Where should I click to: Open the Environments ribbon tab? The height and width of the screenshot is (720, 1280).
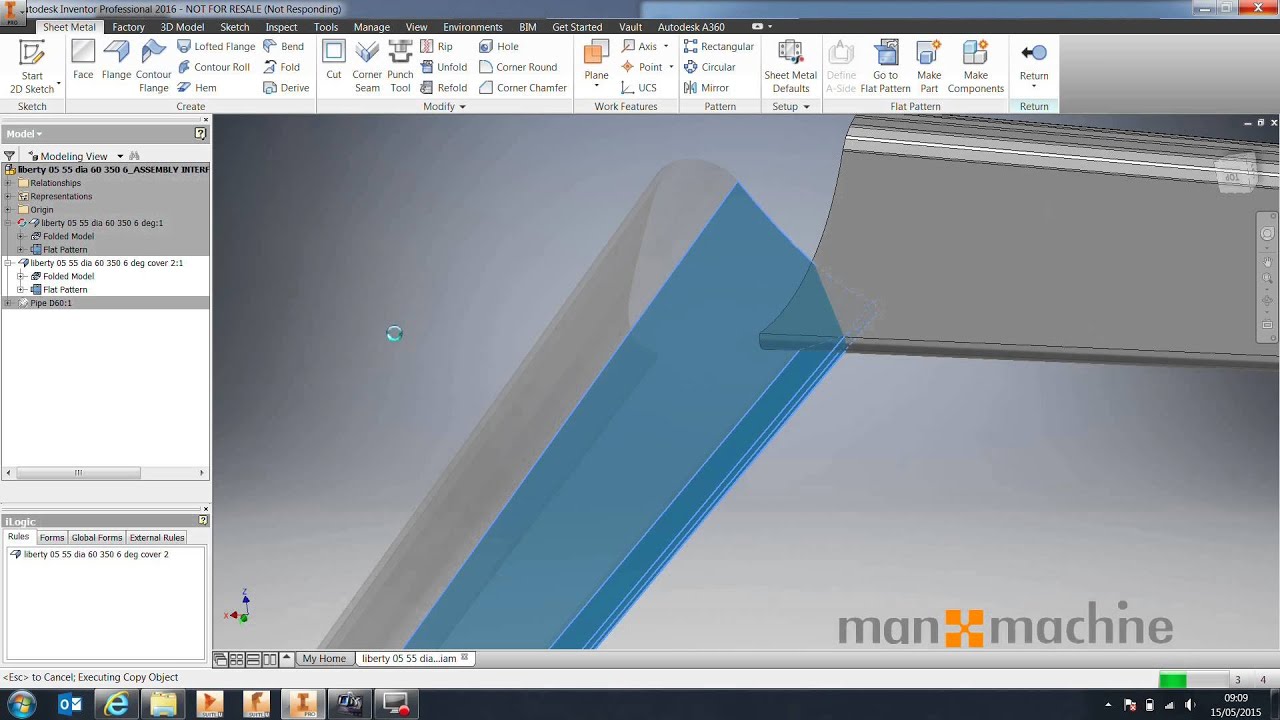click(473, 27)
